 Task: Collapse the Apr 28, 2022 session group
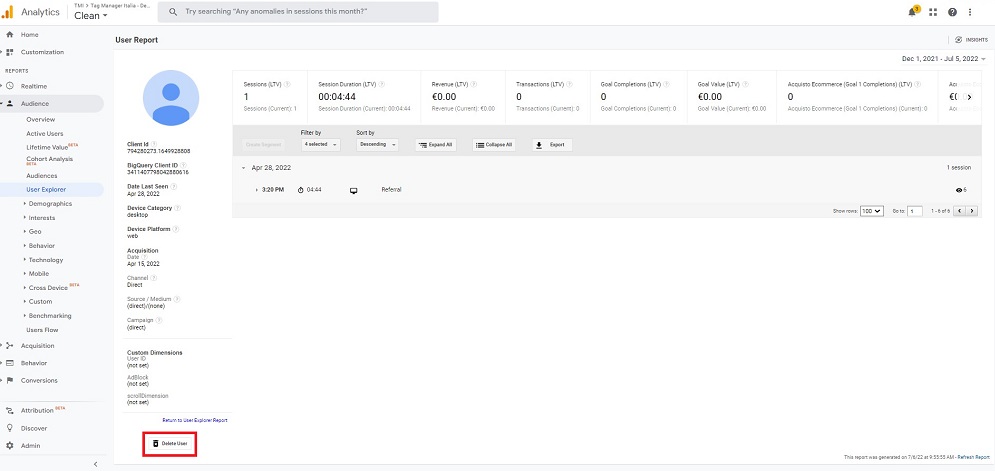(243, 168)
